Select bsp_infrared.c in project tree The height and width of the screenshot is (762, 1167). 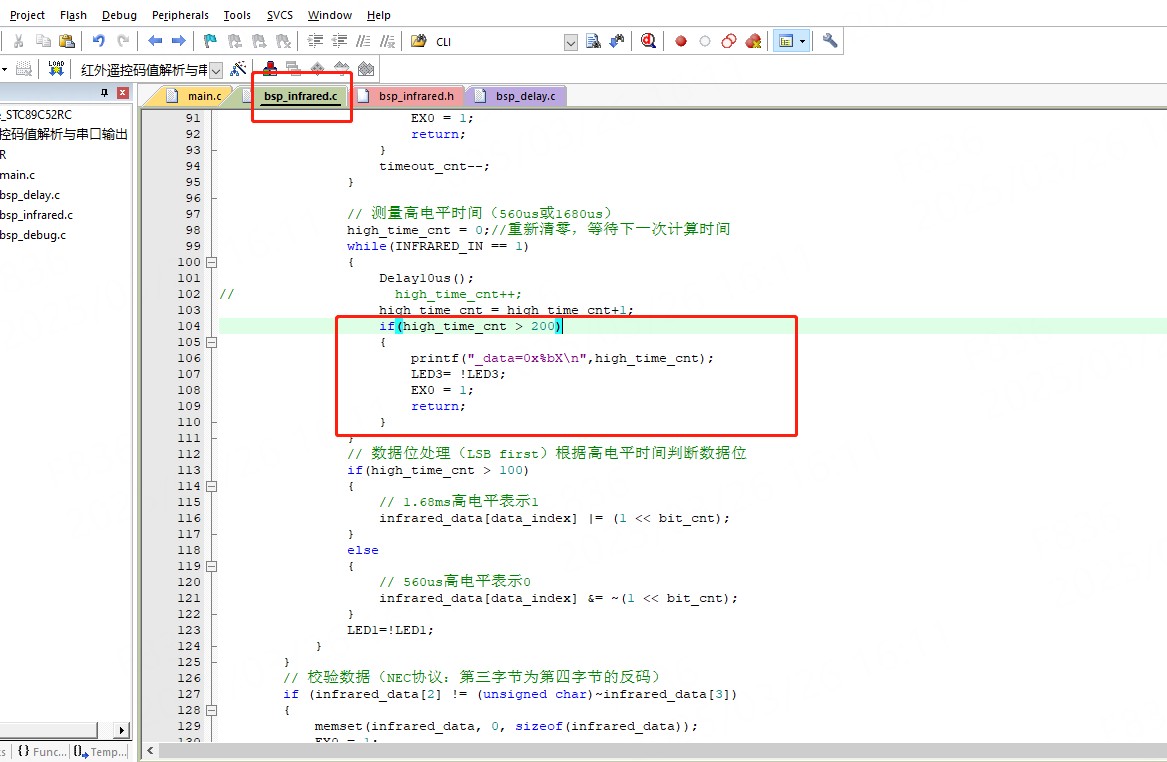(x=36, y=215)
